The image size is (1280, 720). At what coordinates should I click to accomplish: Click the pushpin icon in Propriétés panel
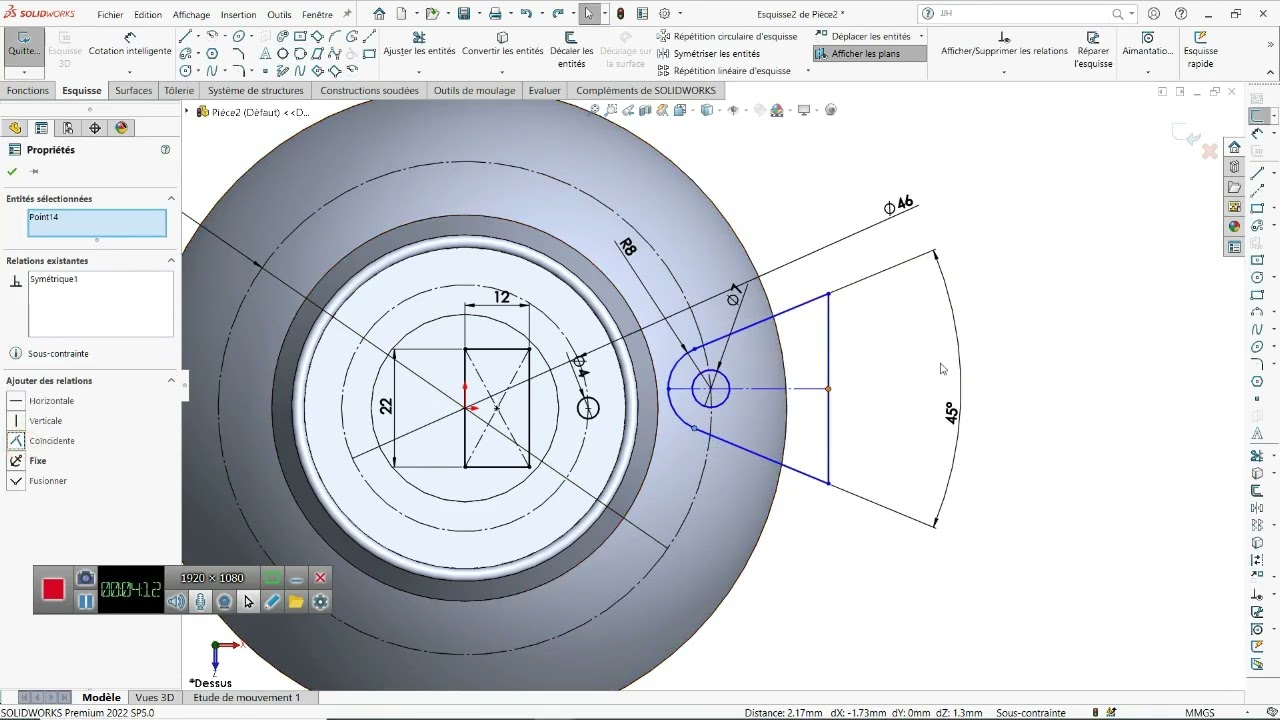[x=34, y=171]
